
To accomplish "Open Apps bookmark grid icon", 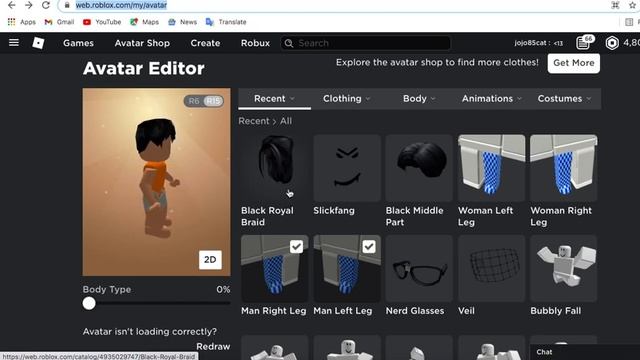I will pyautogui.click(x=11, y=22).
